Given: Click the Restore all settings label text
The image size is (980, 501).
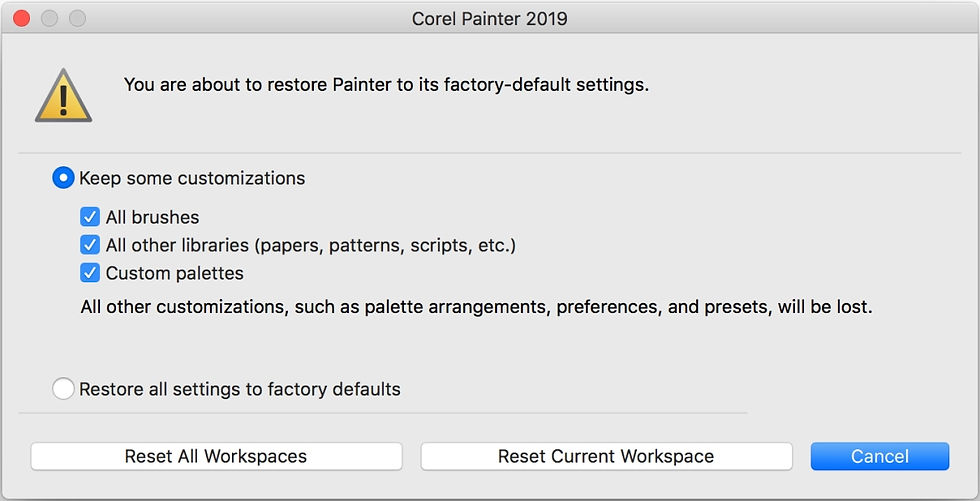Looking at the screenshot, I should click(240, 389).
